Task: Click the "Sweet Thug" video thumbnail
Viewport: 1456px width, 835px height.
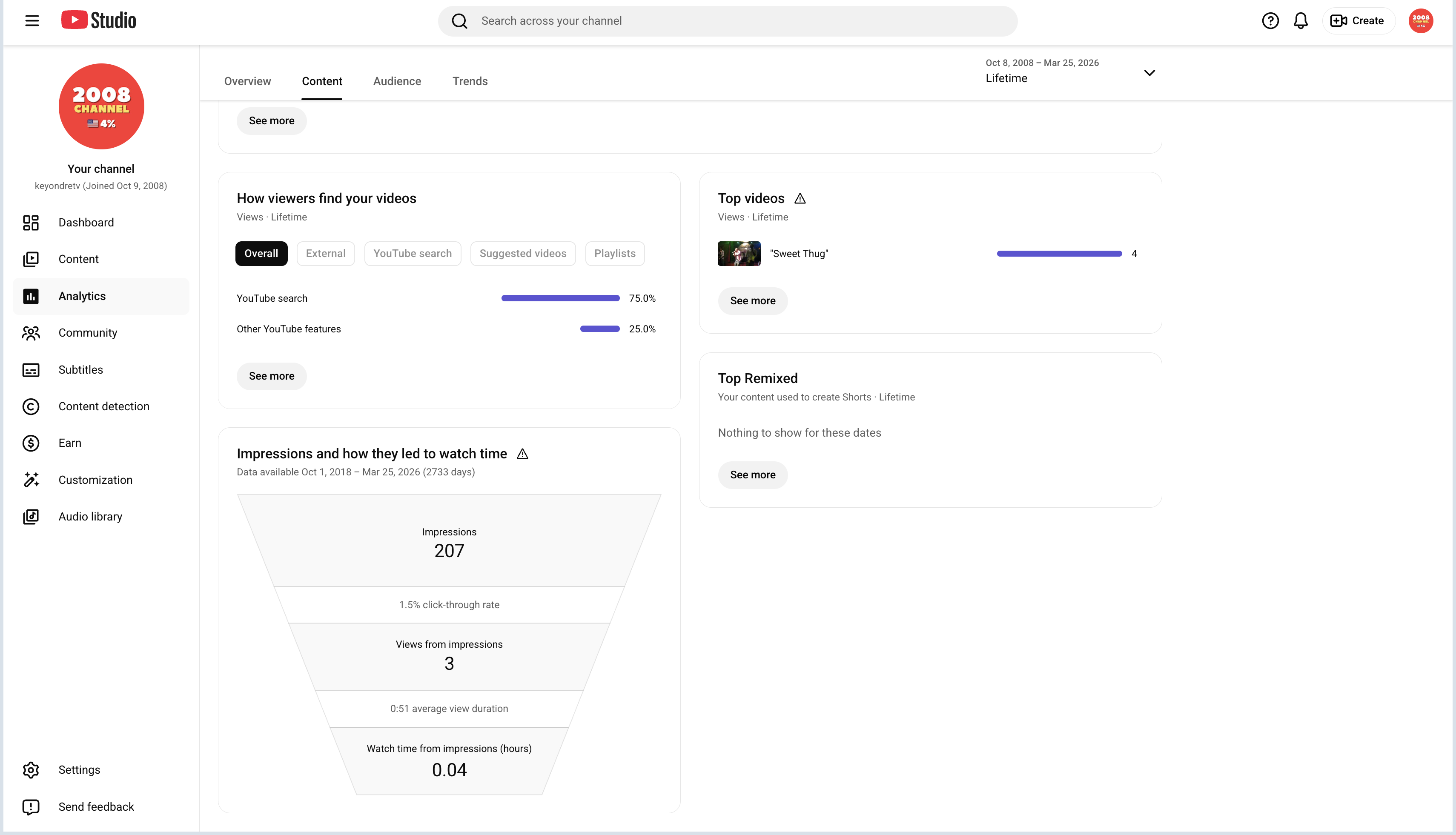Action: click(x=739, y=254)
